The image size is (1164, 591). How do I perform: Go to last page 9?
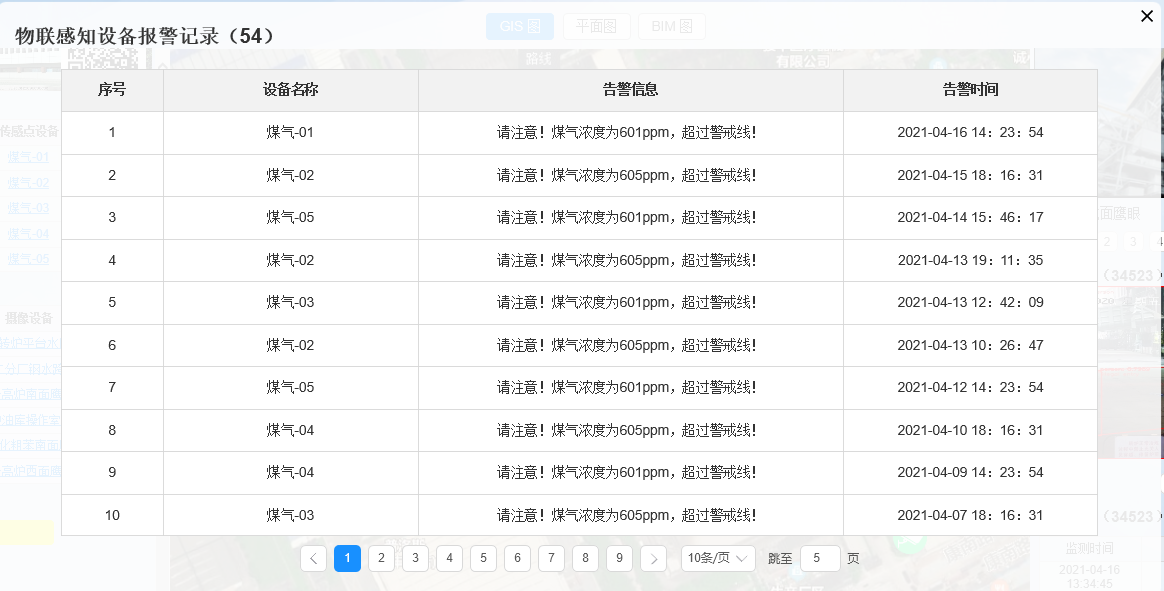[619, 558]
